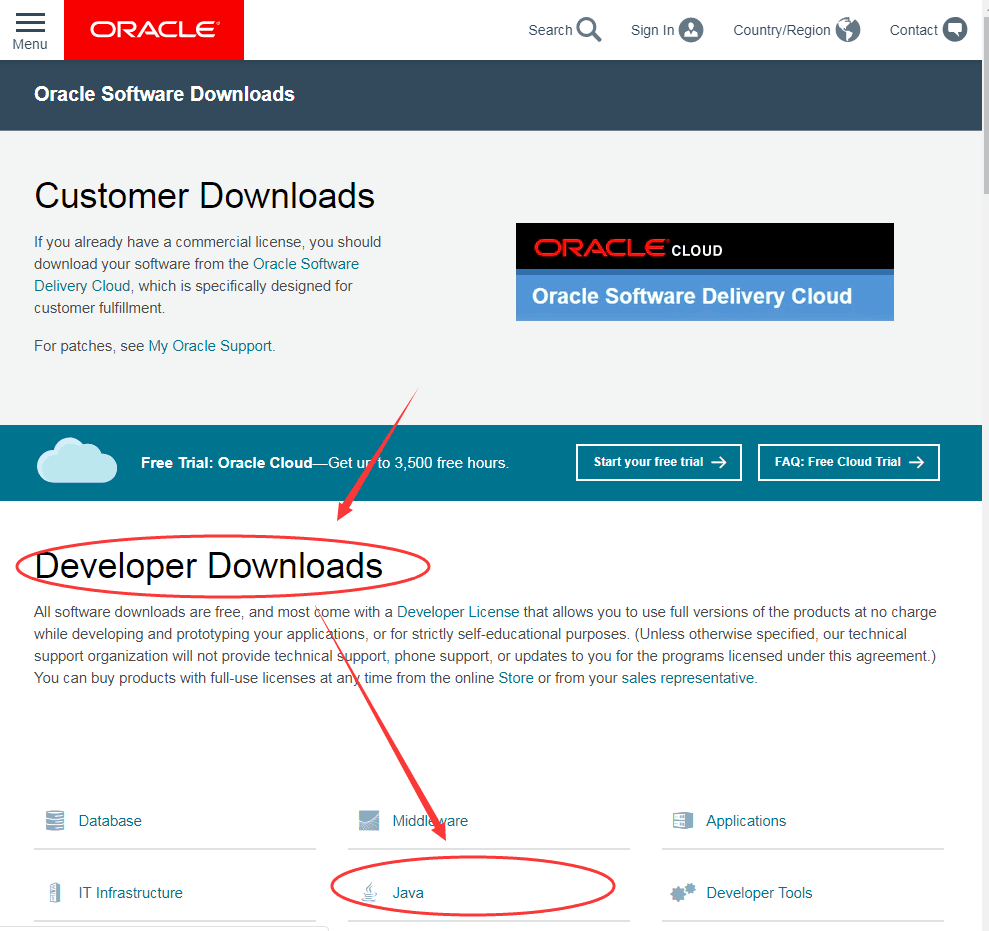Open the online Store link

pos(516,678)
